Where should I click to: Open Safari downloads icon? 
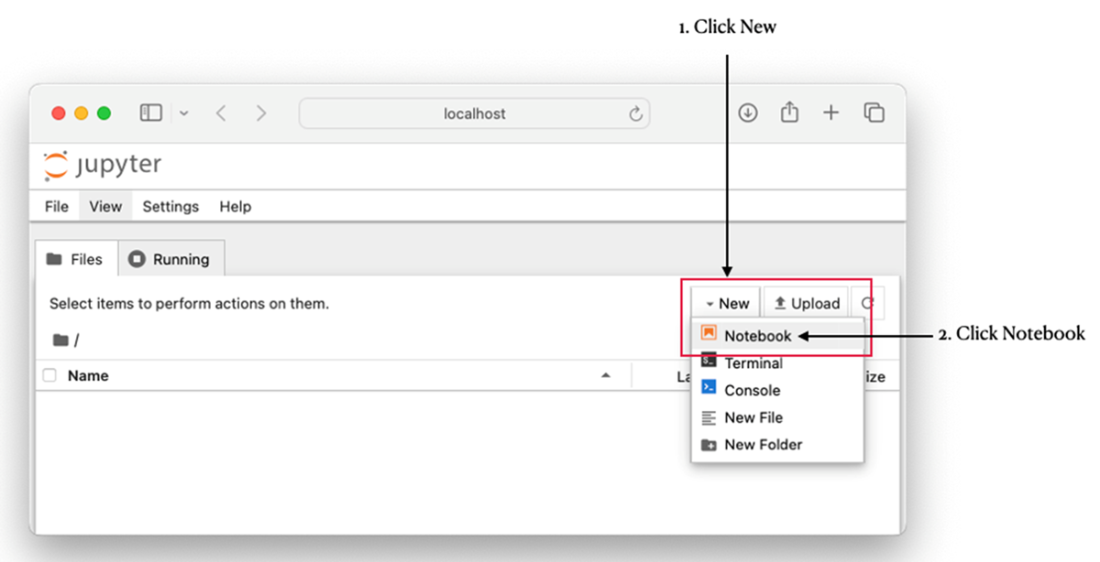748,113
